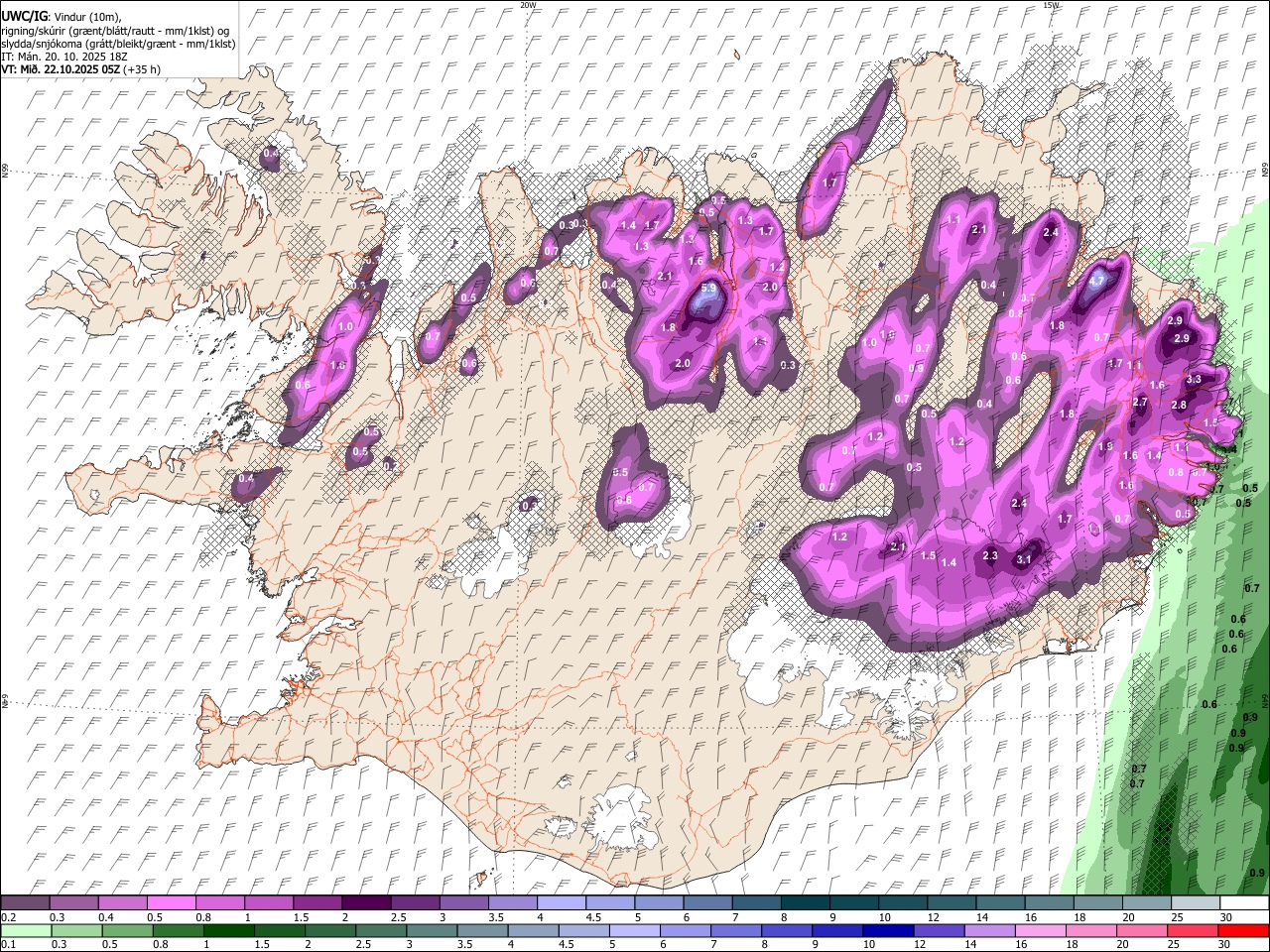Click the UWC/IG title in the header box
Screen dimensions: 1270x952
click(x=23, y=16)
